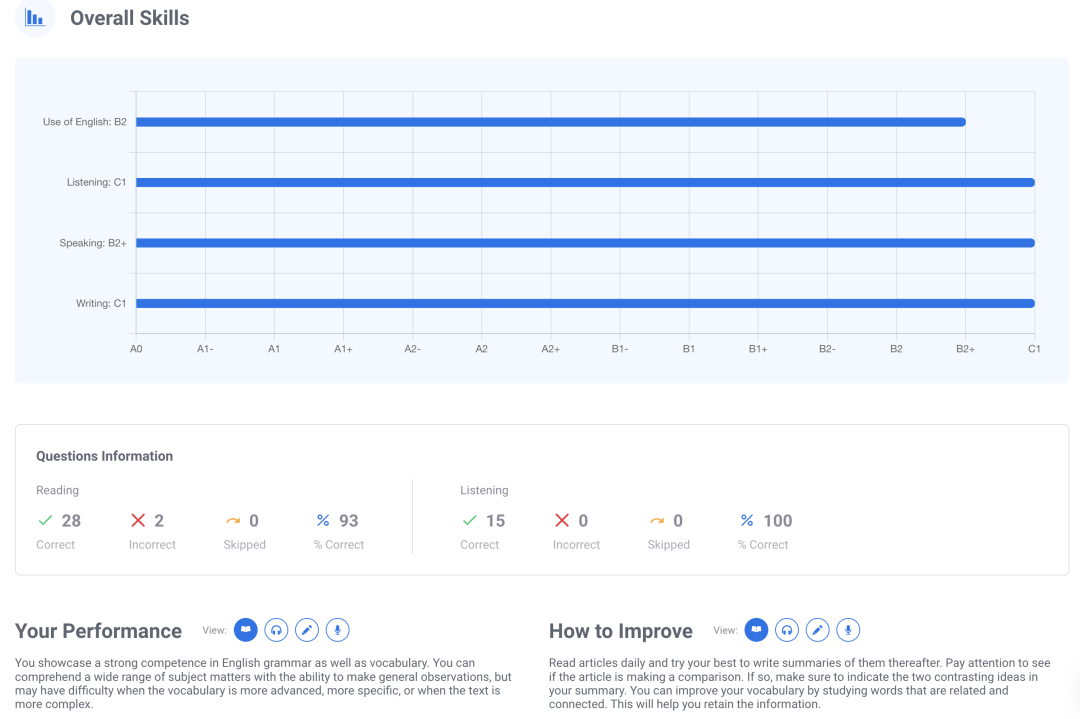Switch How to Improve to microphone view

point(849,630)
